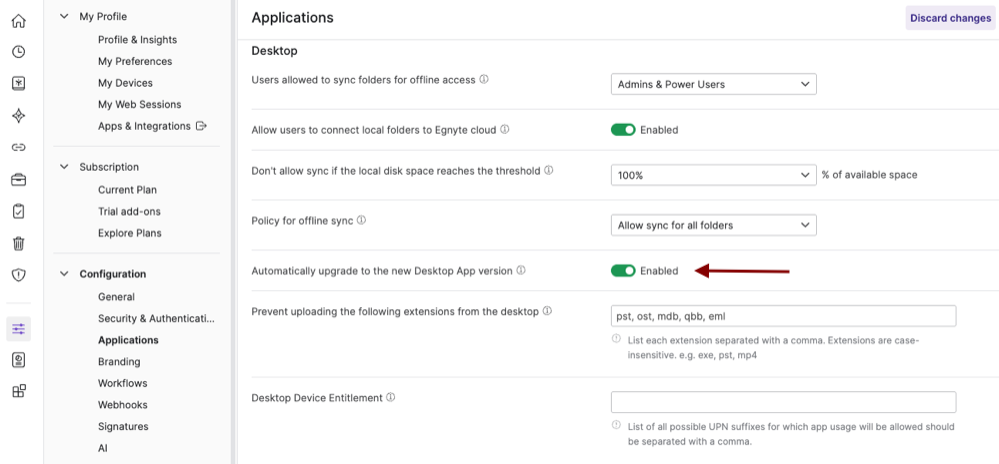Open the AI sparkle sidebar icon
Screen dimensions: 999x464
coord(18,115)
